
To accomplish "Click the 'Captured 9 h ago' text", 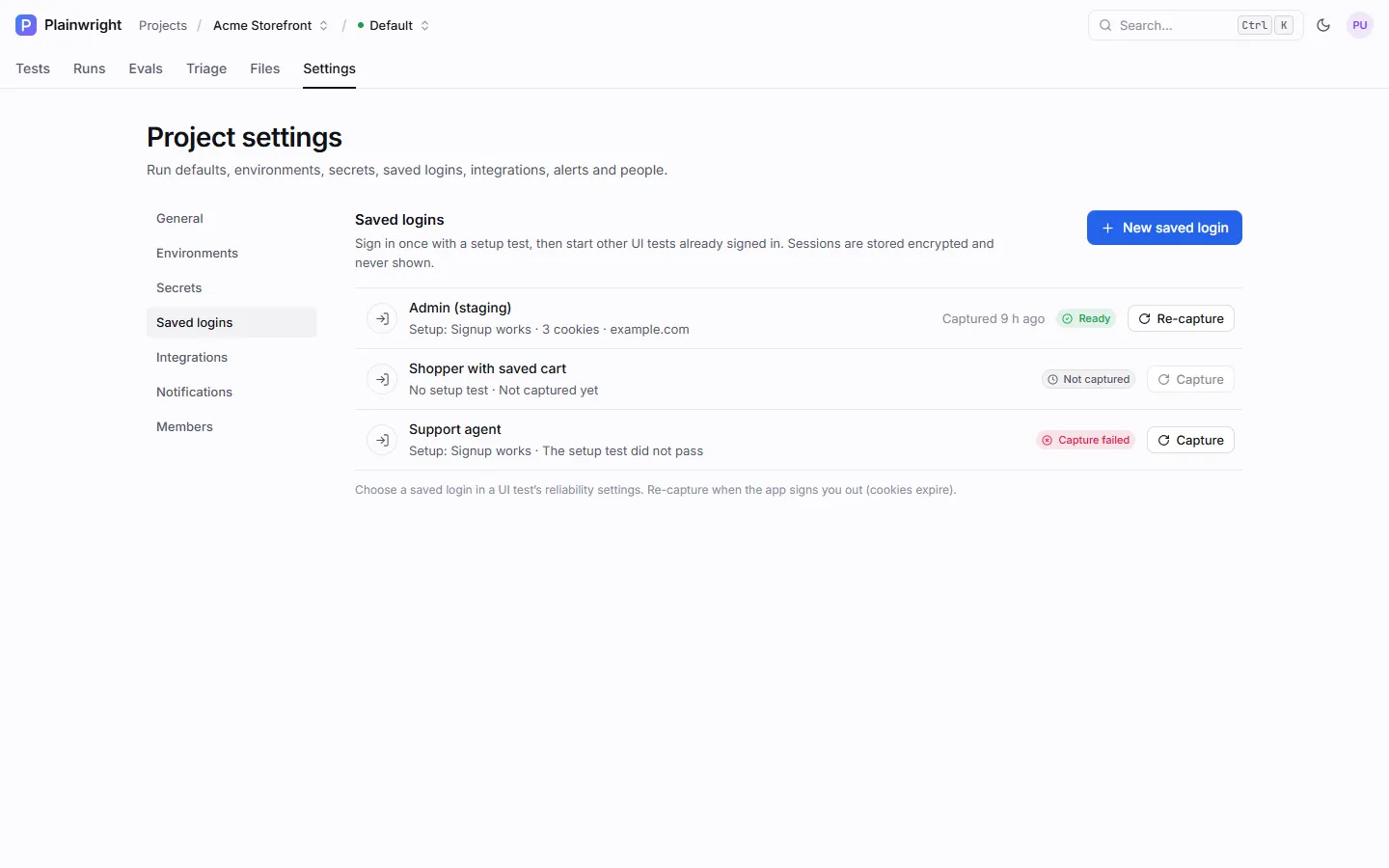I will pos(994,318).
